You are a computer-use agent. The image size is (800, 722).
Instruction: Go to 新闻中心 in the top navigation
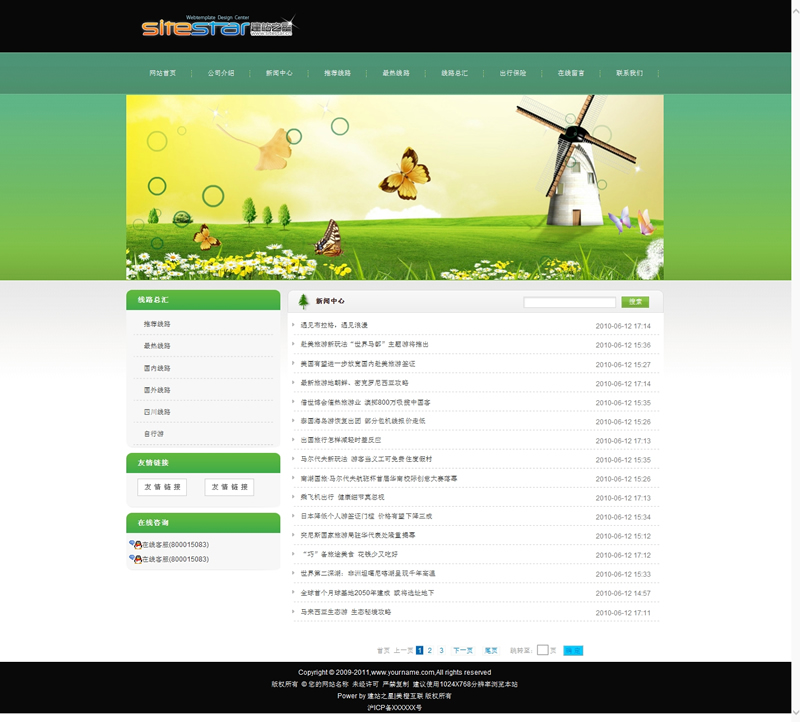pos(279,73)
